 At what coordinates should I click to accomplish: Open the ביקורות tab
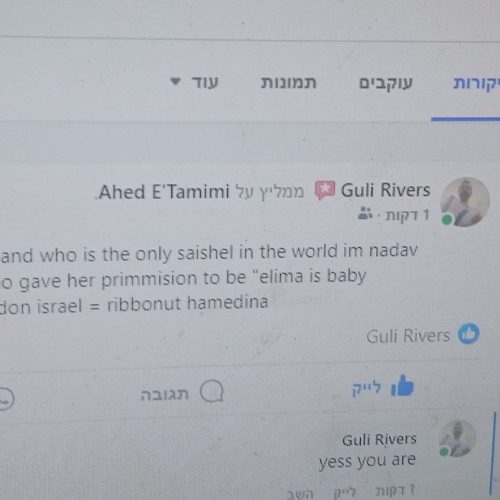(x=476, y=83)
